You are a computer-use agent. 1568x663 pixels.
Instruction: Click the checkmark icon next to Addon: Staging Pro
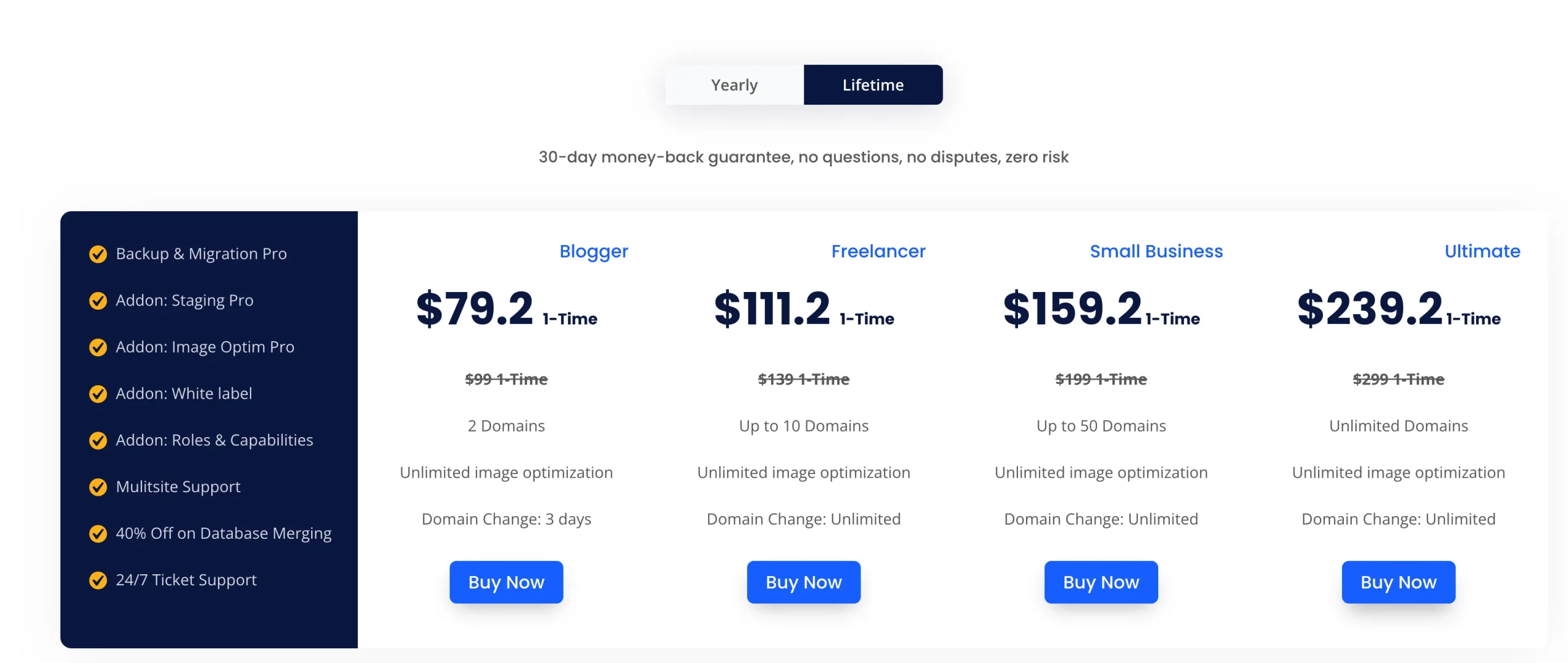tap(98, 301)
